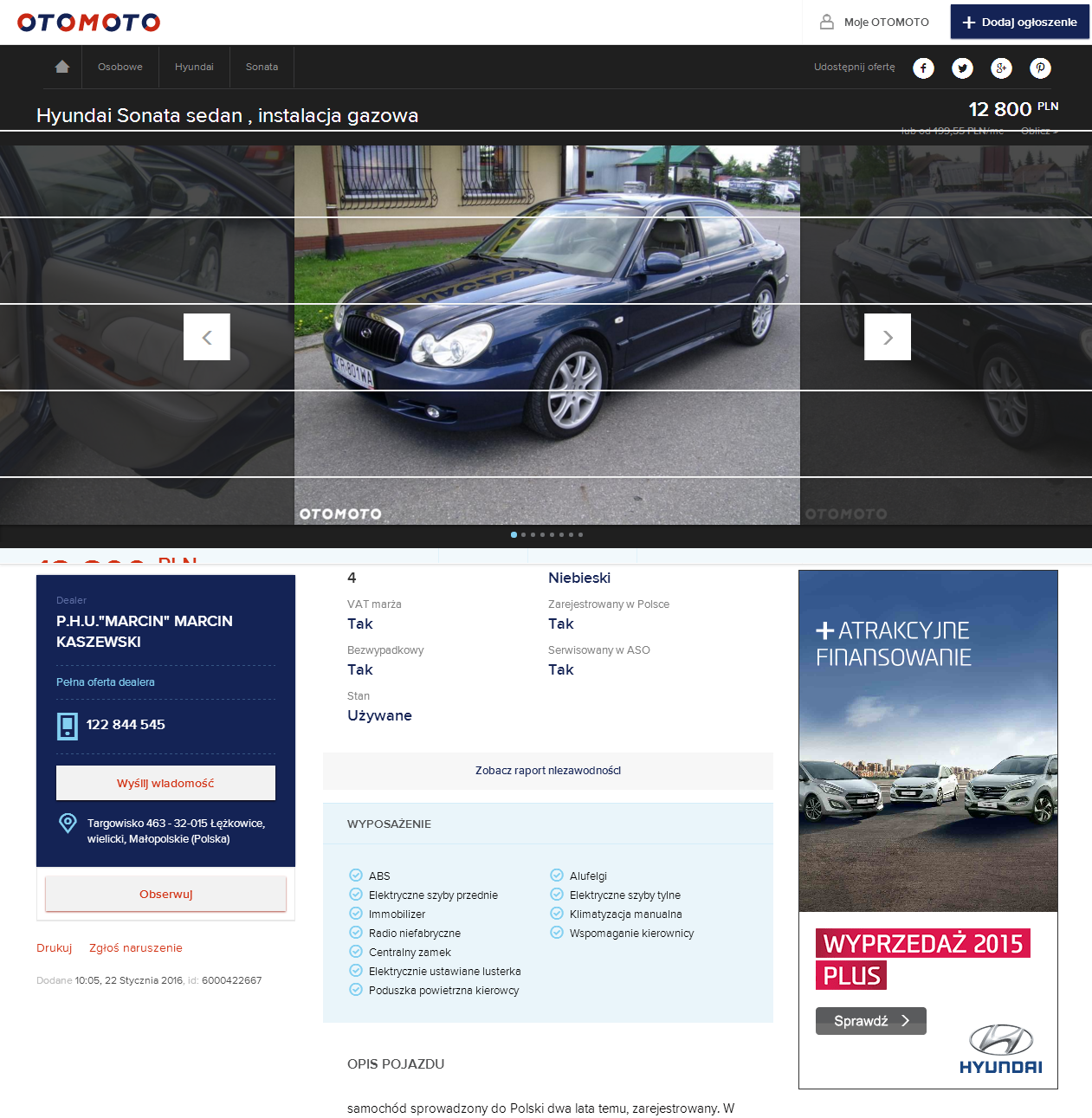Click the dimmed left interior photo
Image resolution: width=1092 pixels, height=1118 pixels.
click(147, 334)
